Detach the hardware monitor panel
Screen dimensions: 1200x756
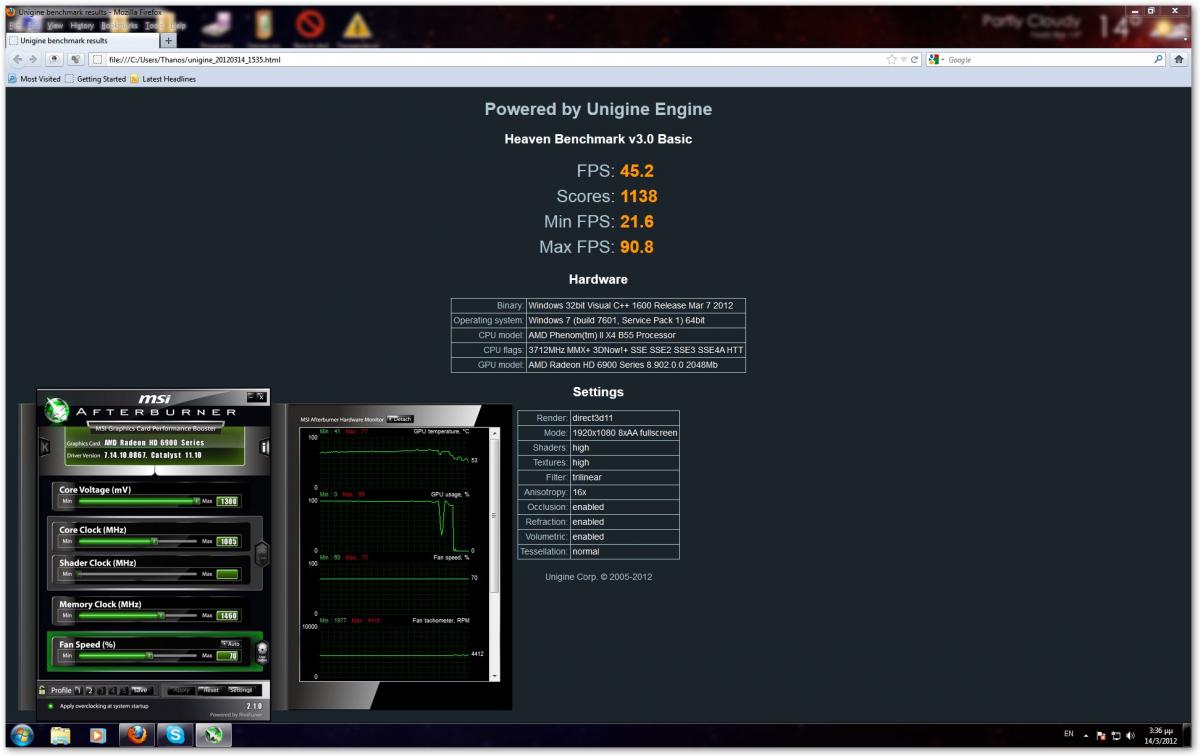(400, 419)
